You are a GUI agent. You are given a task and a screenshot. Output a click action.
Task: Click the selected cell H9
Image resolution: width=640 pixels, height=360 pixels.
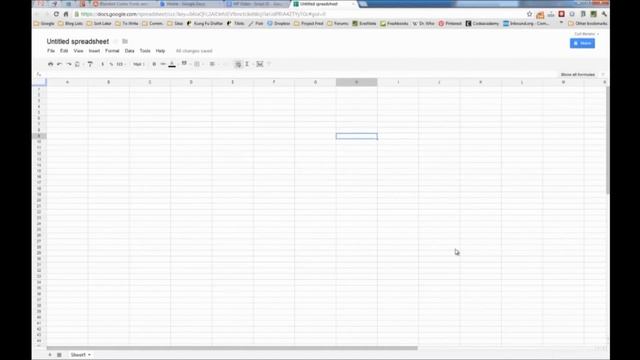pos(357,136)
